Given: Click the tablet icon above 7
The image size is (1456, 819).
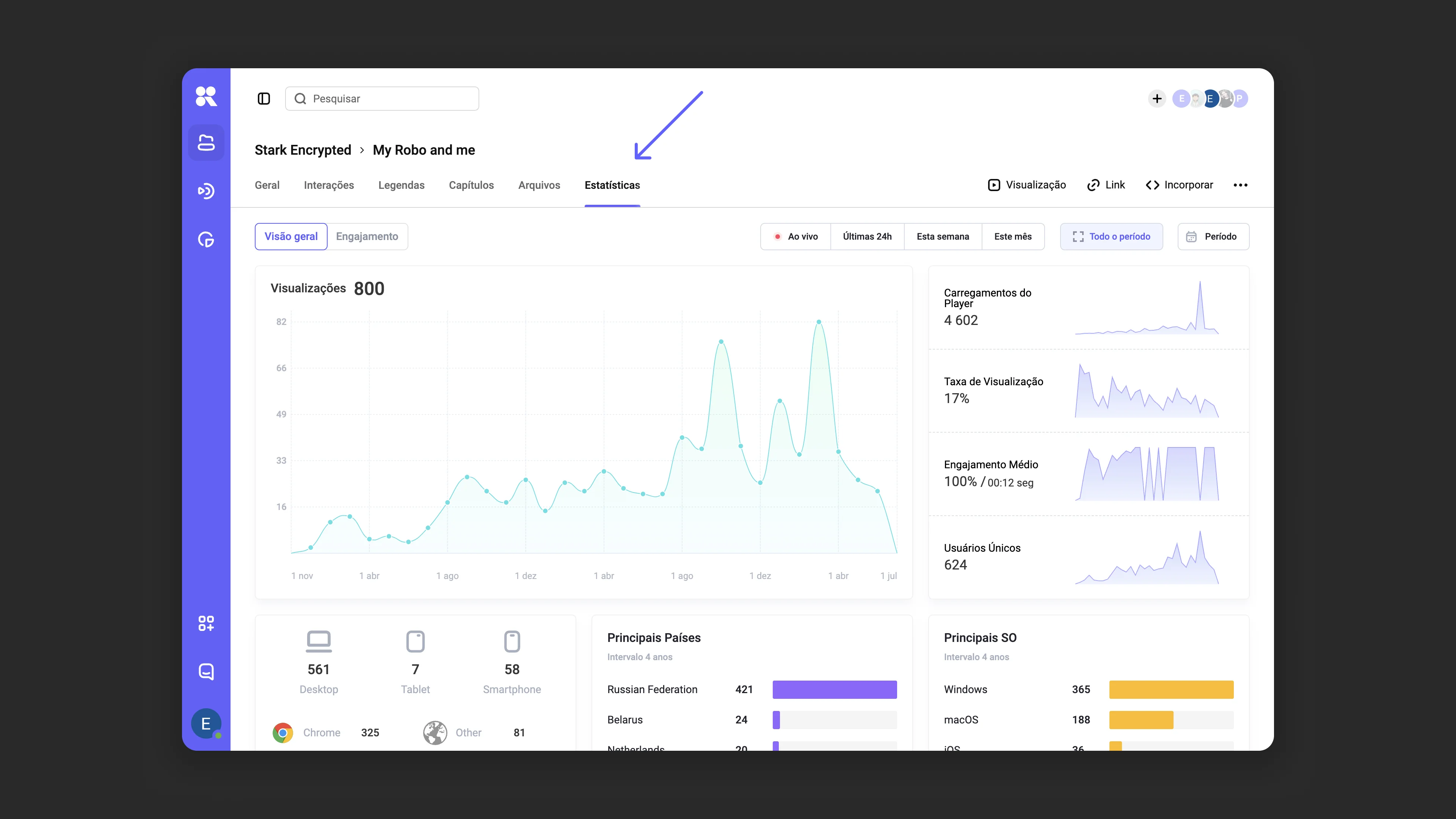Looking at the screenshot, I should 416,642.
